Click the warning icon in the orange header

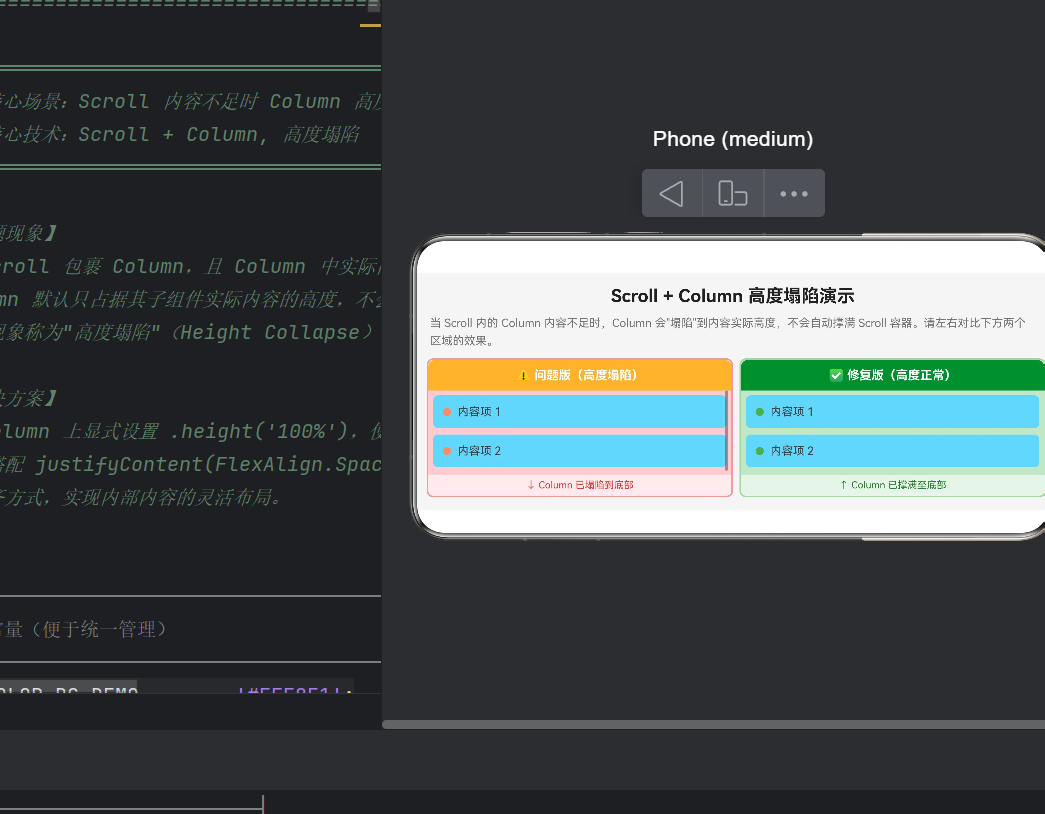[522, 375]
